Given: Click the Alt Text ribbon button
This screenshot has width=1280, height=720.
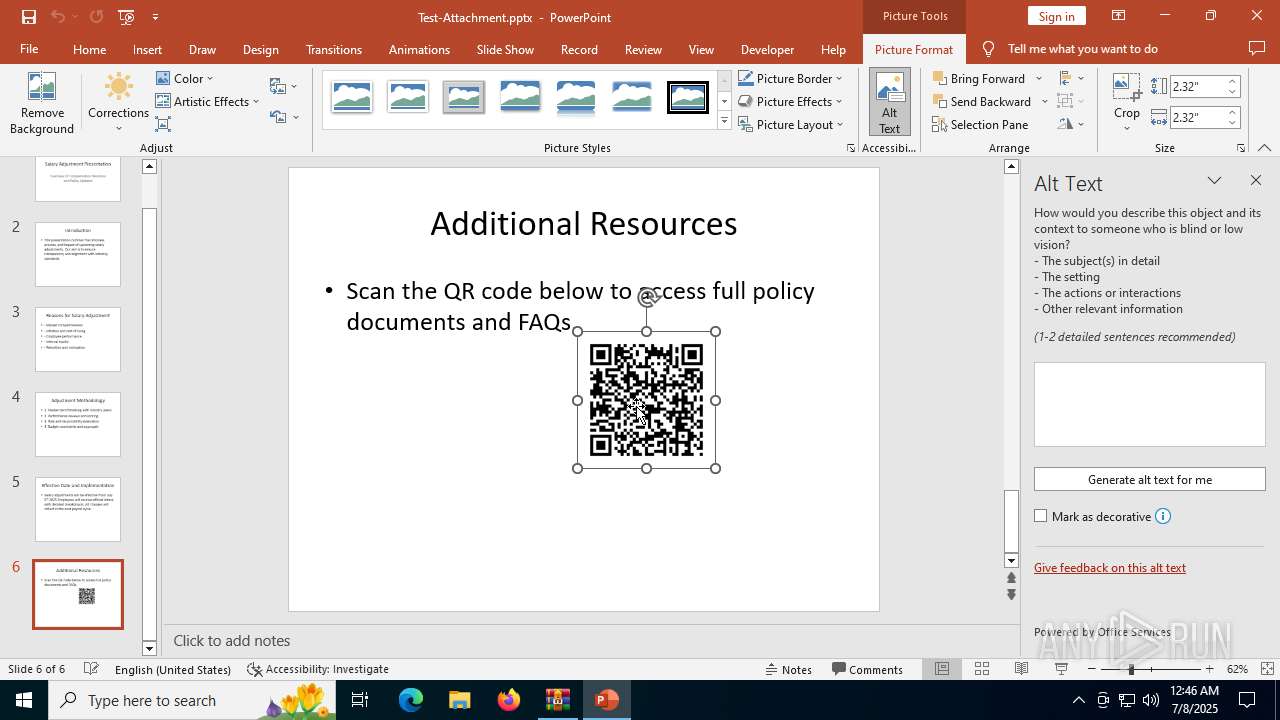Looking at the screenshot, I should 889,103.
